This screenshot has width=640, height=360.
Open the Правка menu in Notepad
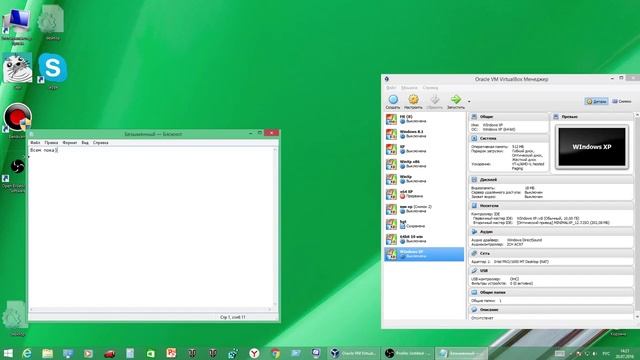[x=51, y=143]
